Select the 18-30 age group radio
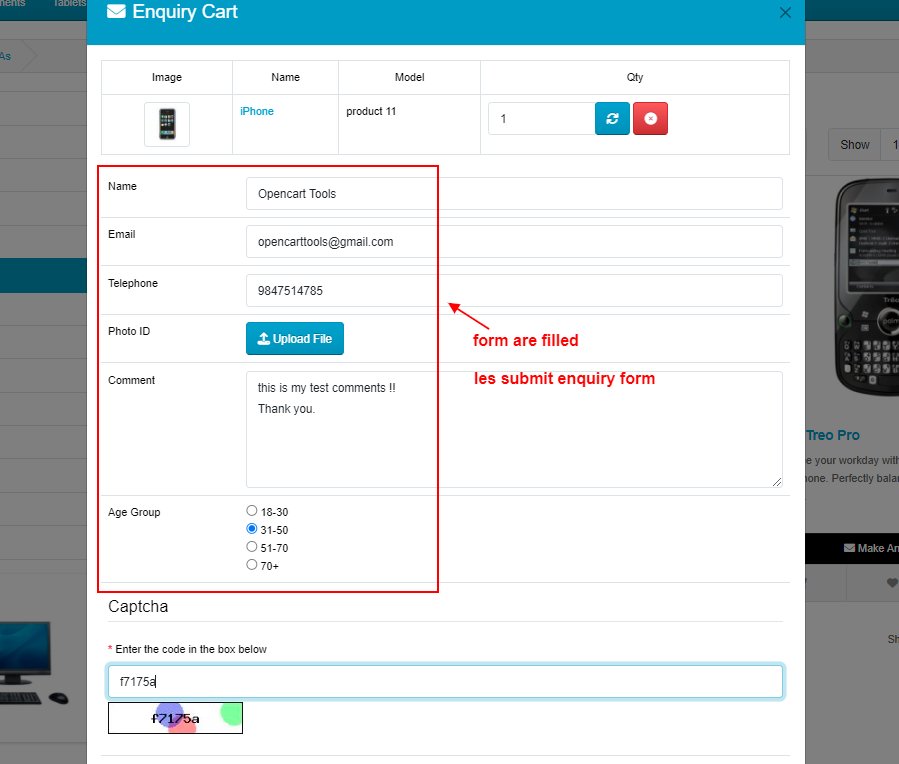Screen dimensions: 899x764 (252, 511)
